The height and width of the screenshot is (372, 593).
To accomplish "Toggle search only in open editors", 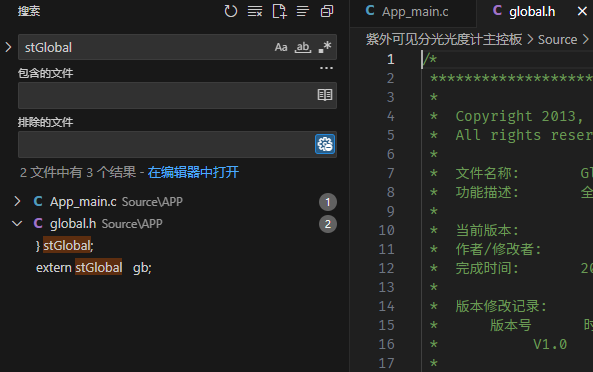I will coord(325,95).
